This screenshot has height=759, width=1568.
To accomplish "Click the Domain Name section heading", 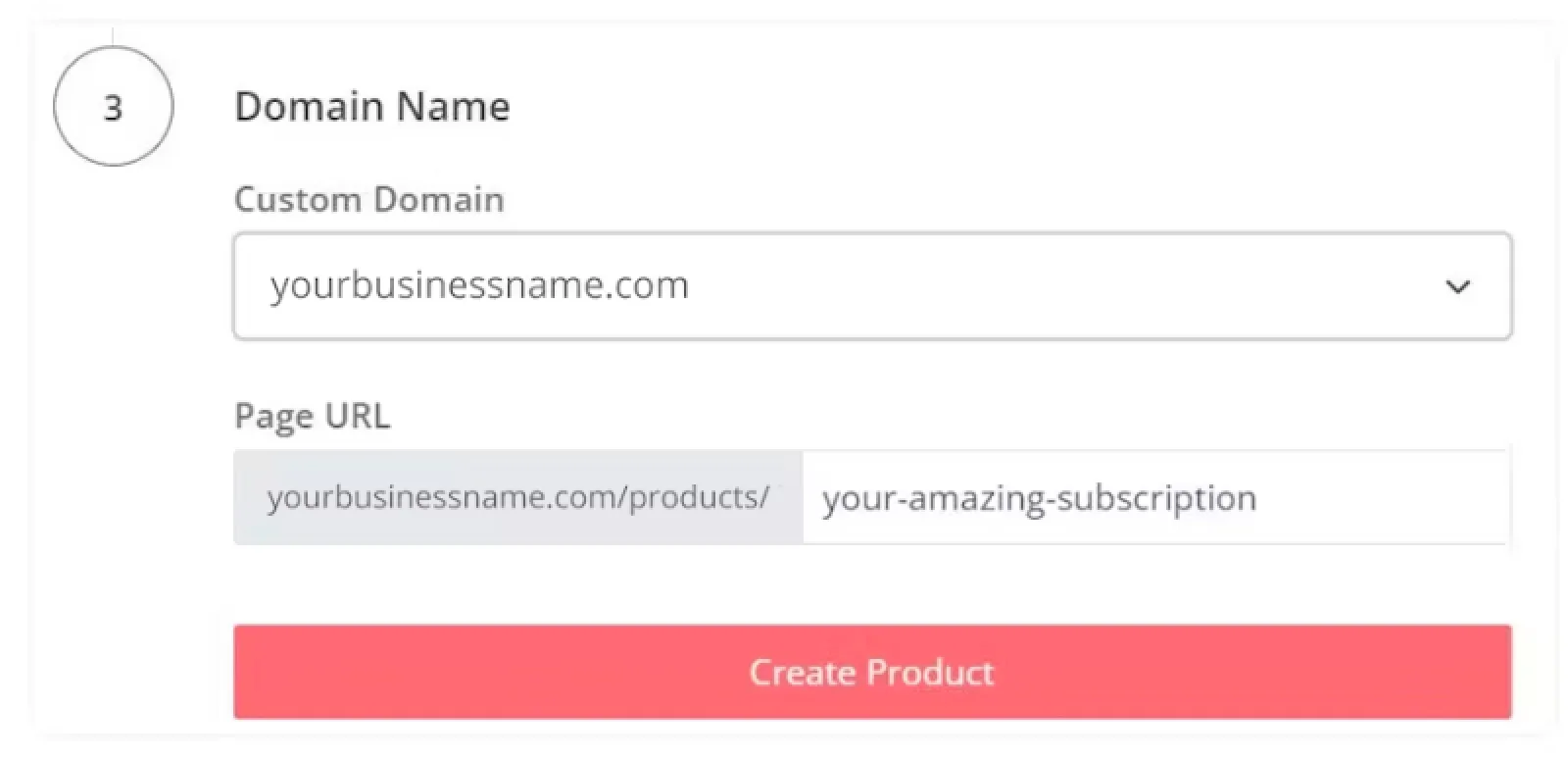I will click(372, 106).
